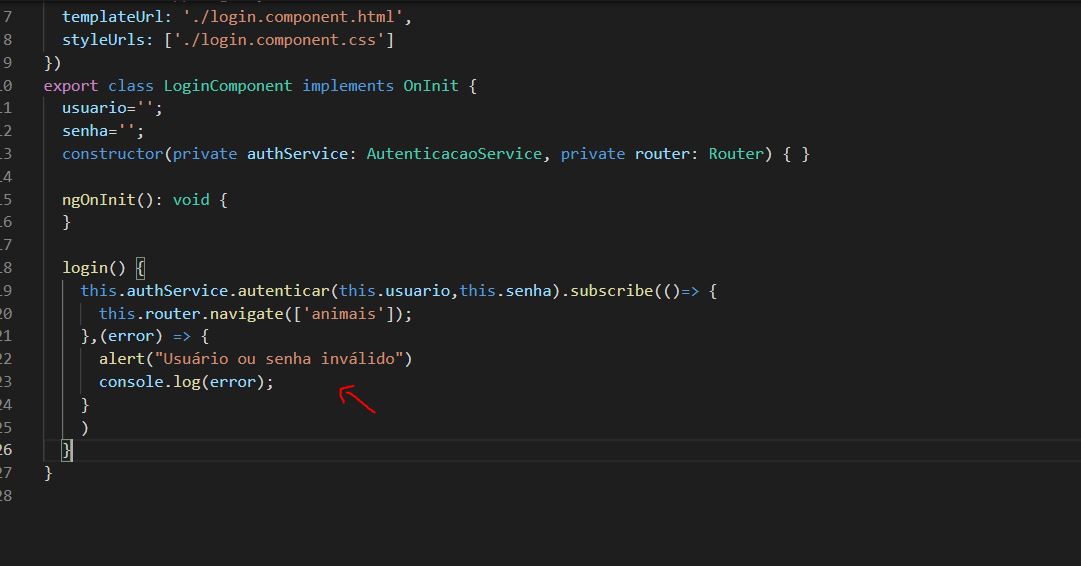
Task: Click the (error) arrow function parameter
Action: 131,336
